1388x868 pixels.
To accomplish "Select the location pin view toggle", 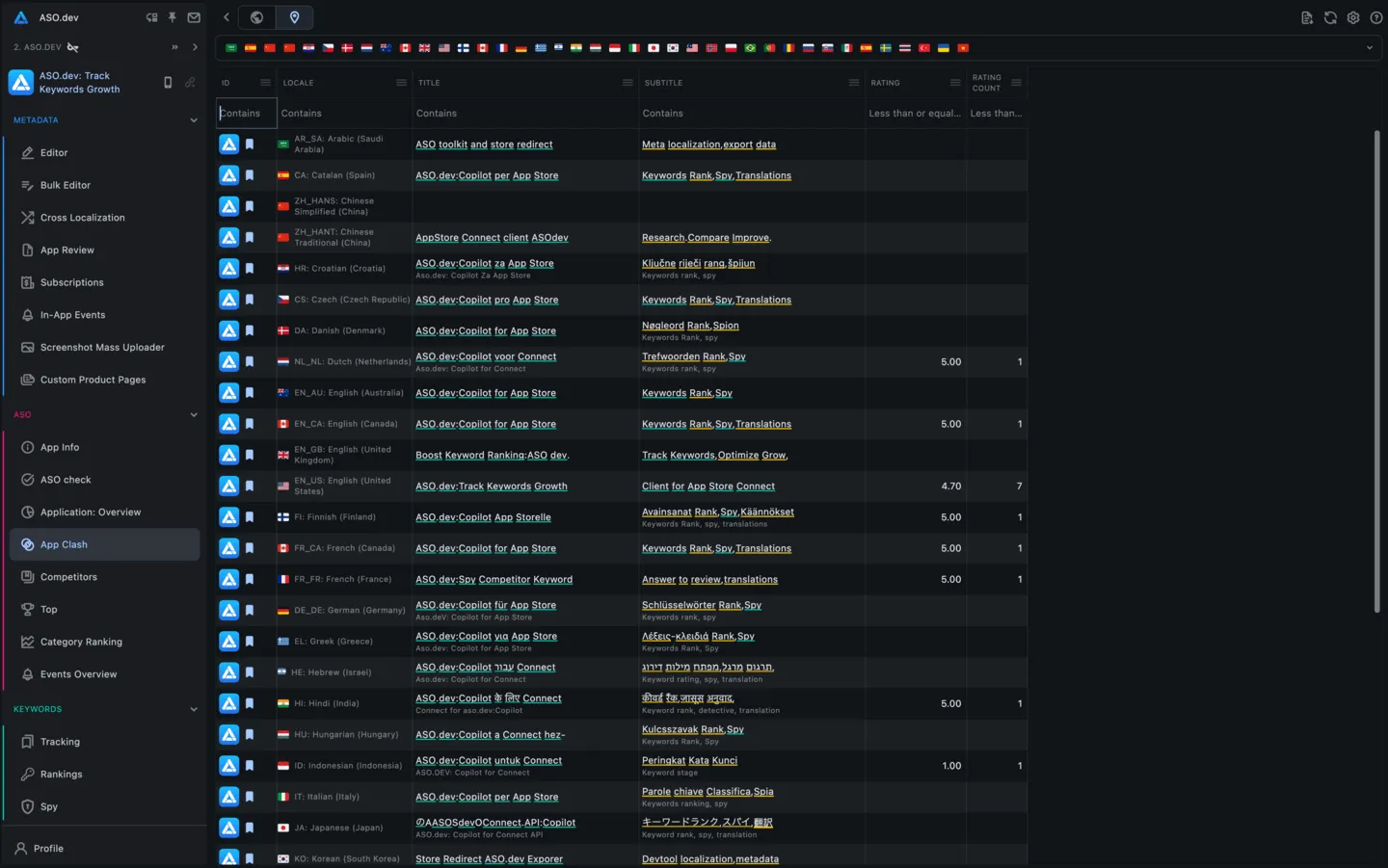I will (294, 17).
